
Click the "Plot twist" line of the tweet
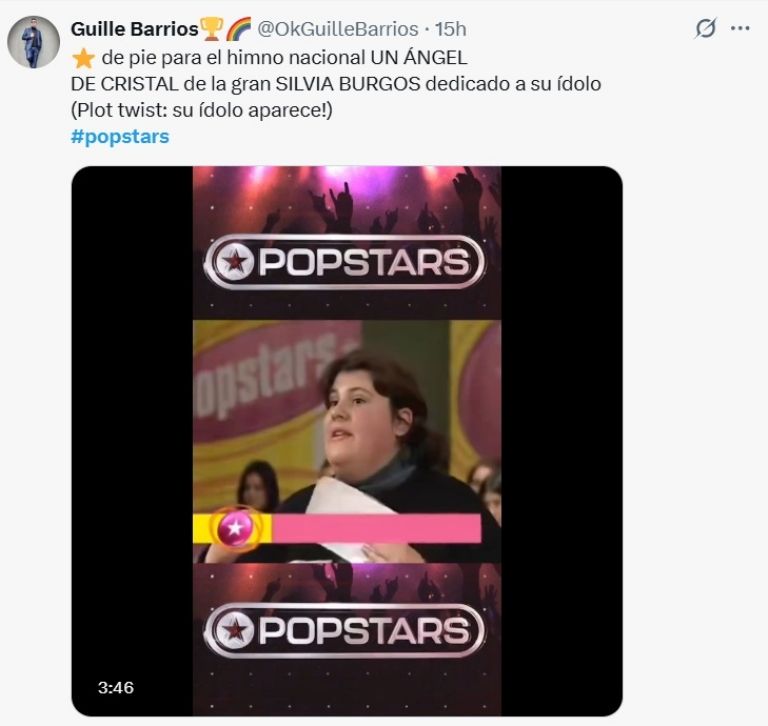pos(200,110)
